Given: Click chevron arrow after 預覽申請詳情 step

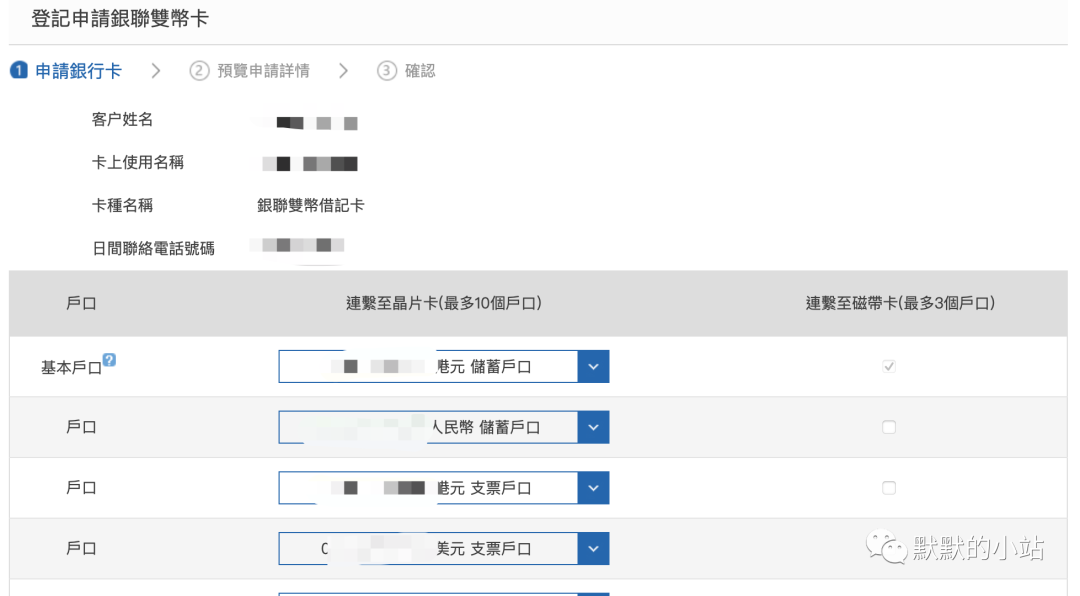Looking at the screenshot, I should point(343,71).
